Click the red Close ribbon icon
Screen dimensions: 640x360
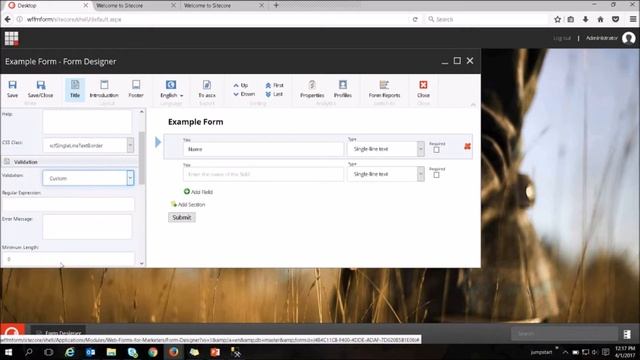423,85
